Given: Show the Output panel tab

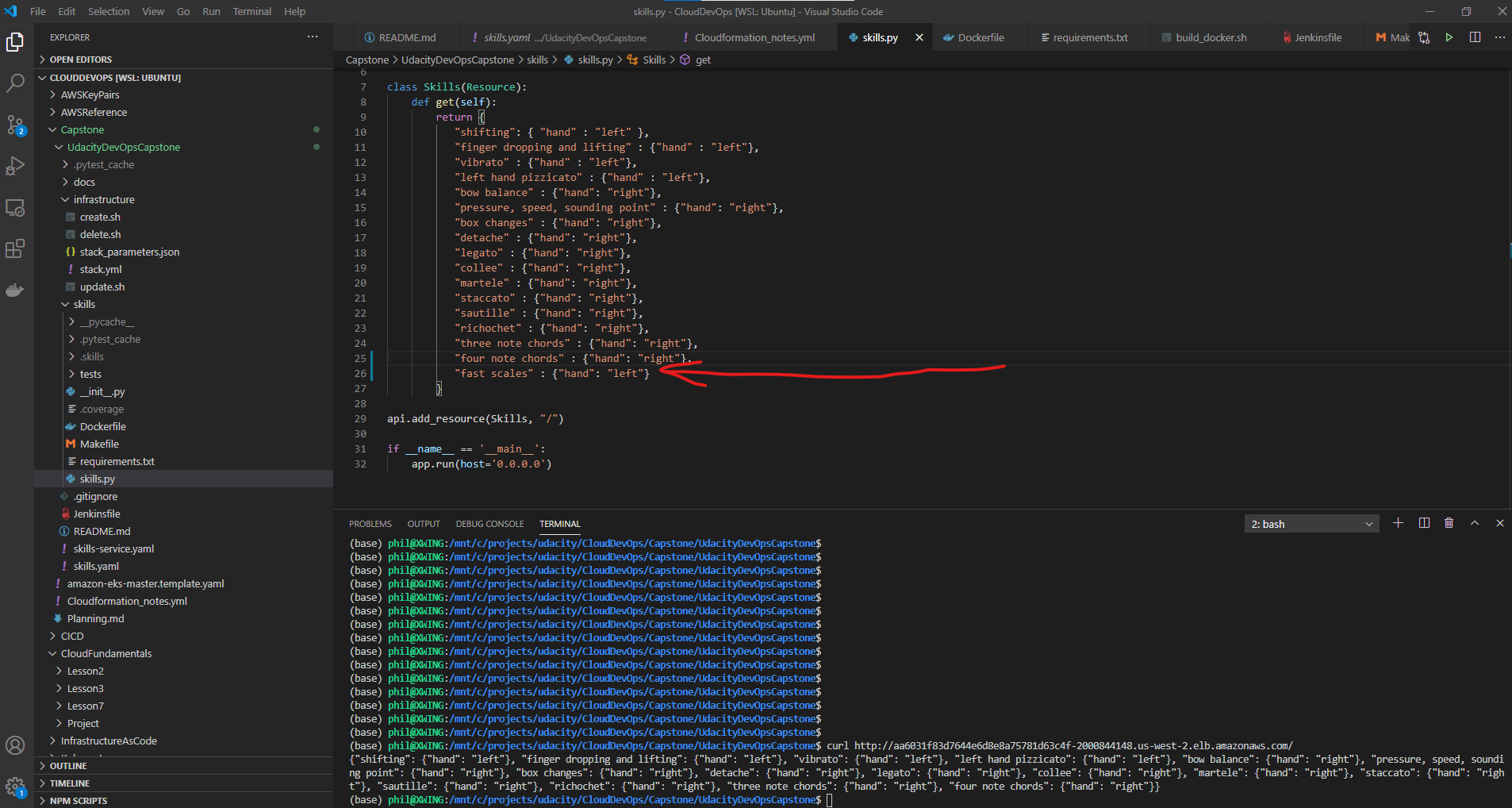Looking at the screenshot, I should tap(424, 524).
